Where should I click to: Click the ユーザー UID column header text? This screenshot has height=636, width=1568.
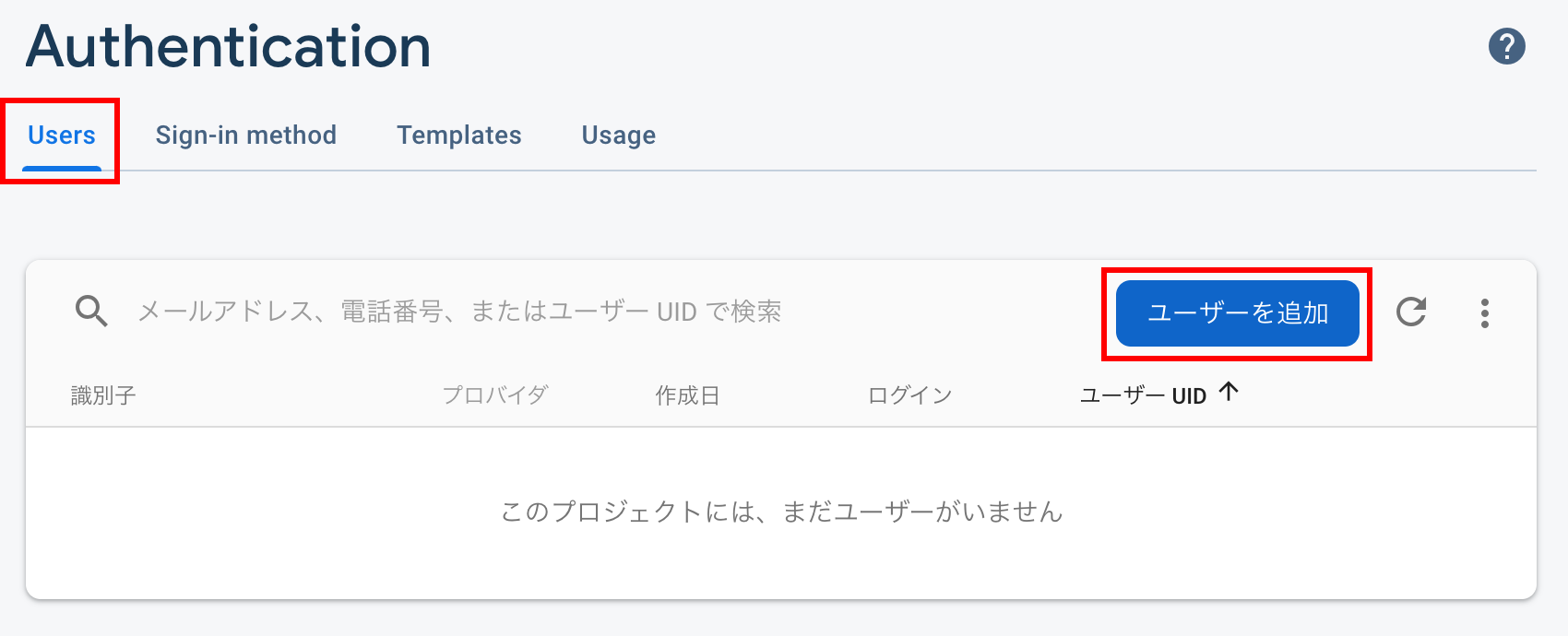1143,395
